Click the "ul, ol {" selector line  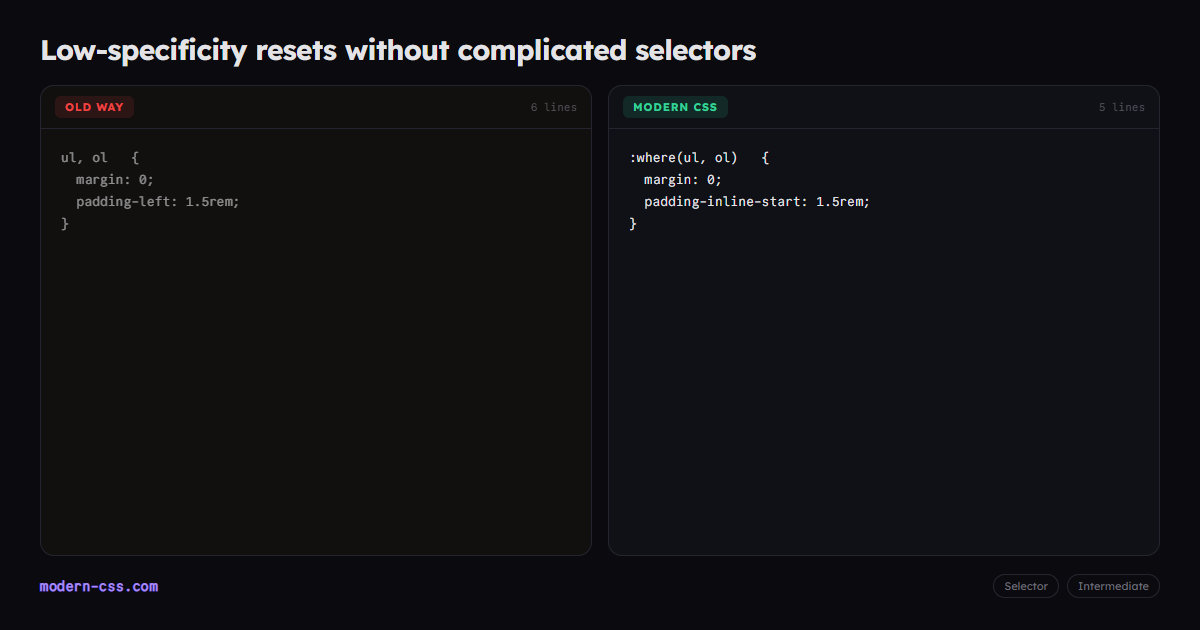(x=100, y=158)
